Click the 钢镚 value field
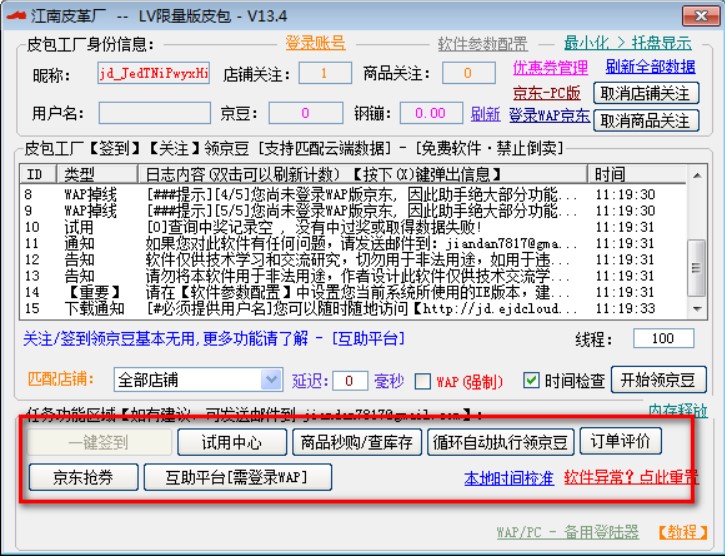725x560 pixels. [431, 113]
